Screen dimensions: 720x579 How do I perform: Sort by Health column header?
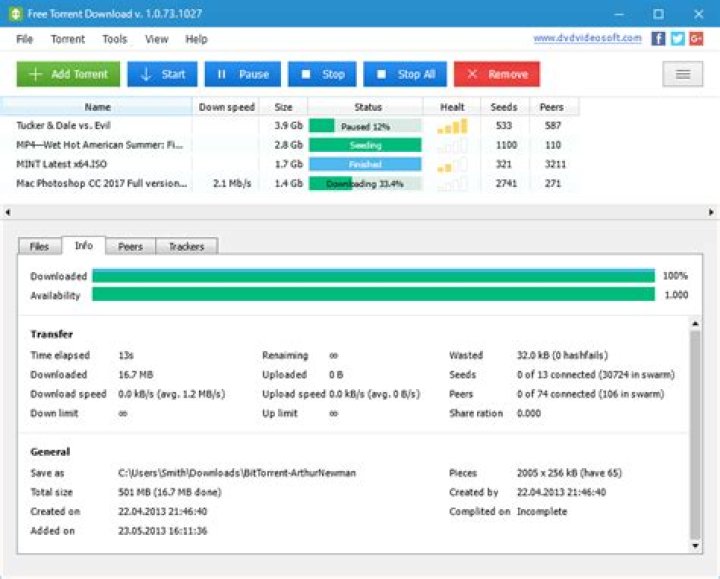click(452, 107)
